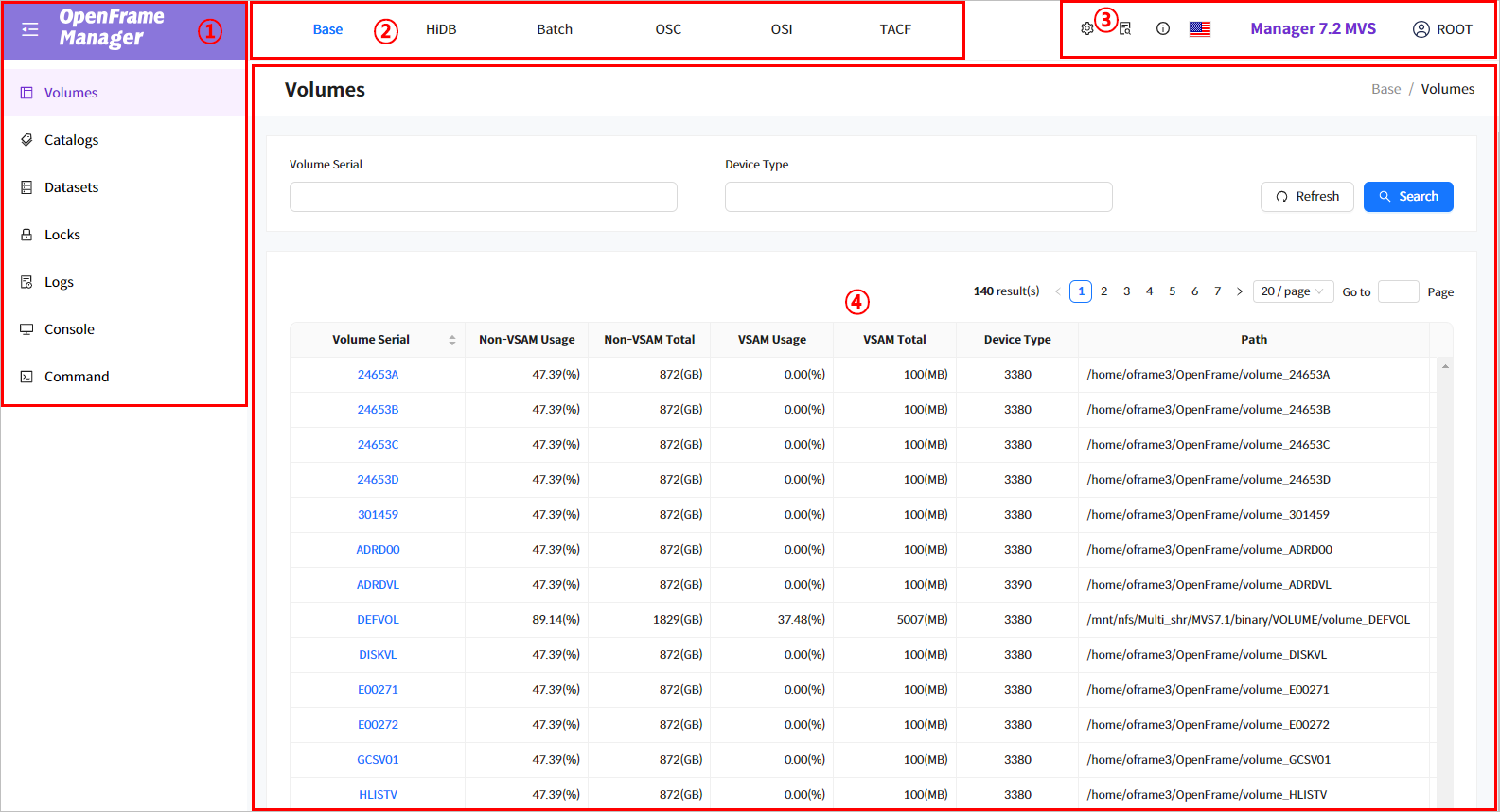The image size is (1500, 812).
Task: Expand the 20 / page size dropdown
Action: click(x=1293, y=291)
